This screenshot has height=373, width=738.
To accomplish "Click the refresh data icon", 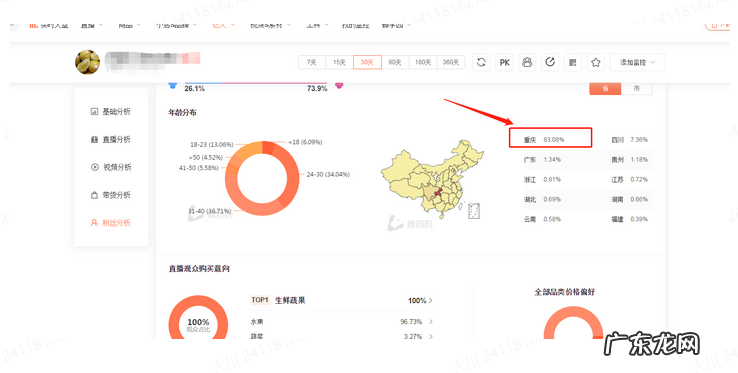I will 481,62.
